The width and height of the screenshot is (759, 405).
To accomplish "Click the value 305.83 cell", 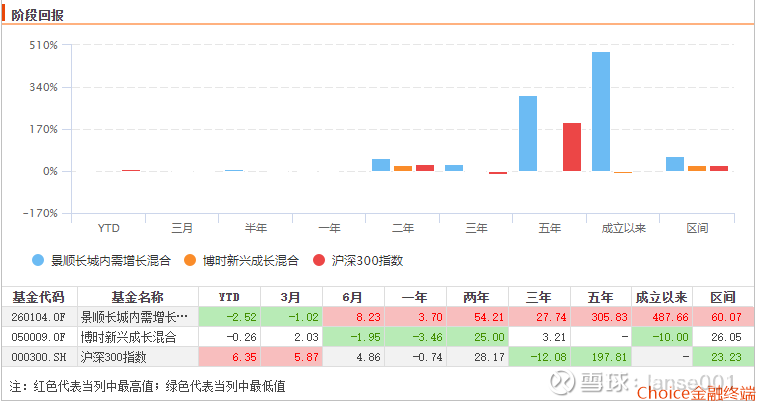I will [x=601, y=317].
